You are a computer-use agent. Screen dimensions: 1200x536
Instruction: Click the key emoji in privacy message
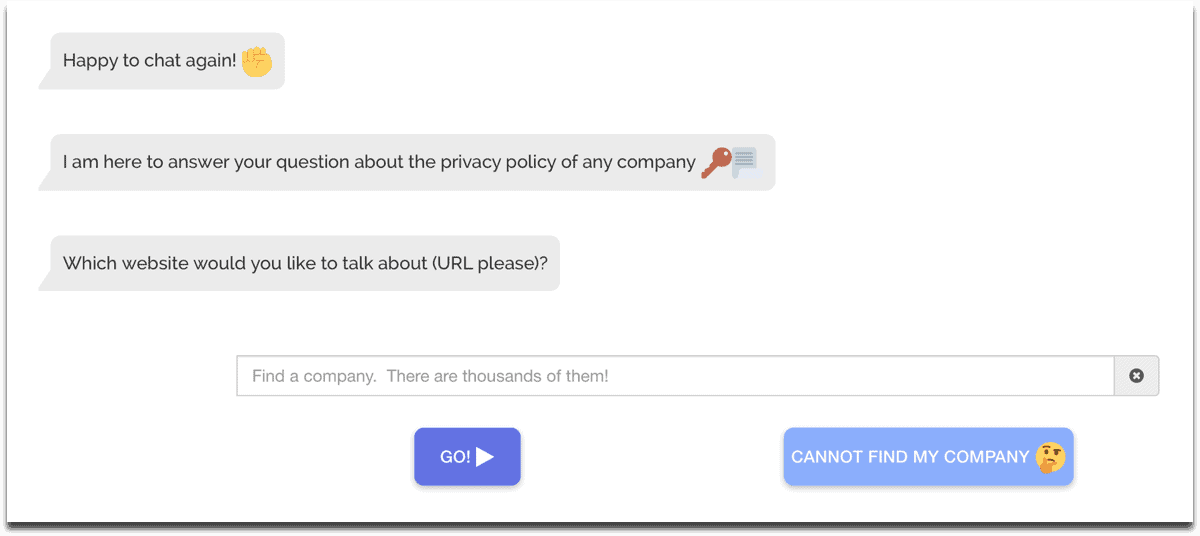tap(715, 162)
